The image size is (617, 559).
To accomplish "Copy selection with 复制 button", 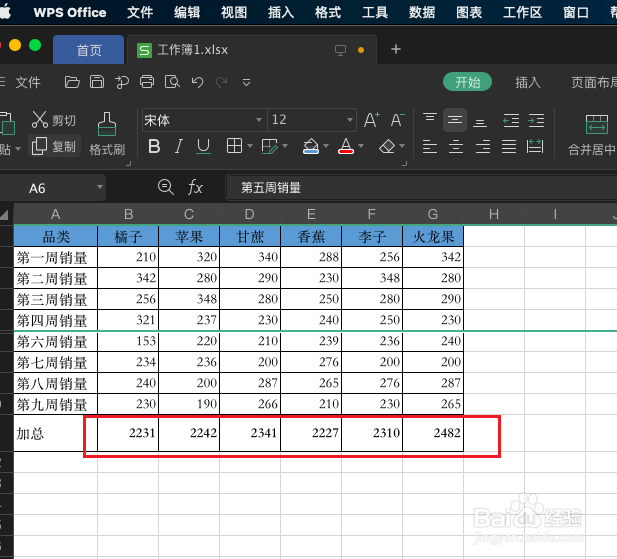I will pos(55,146).
